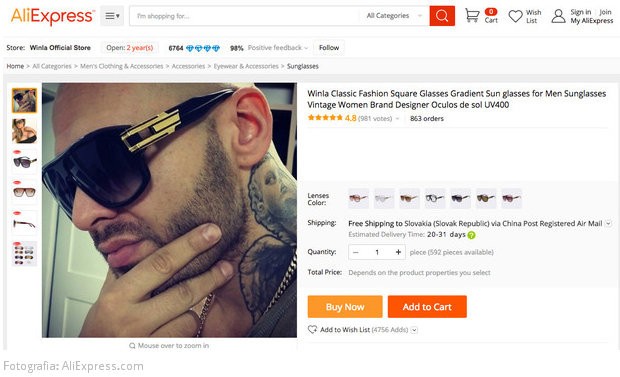
Task: Expand the All Categories search dropdown
Action: pos(394,16)
